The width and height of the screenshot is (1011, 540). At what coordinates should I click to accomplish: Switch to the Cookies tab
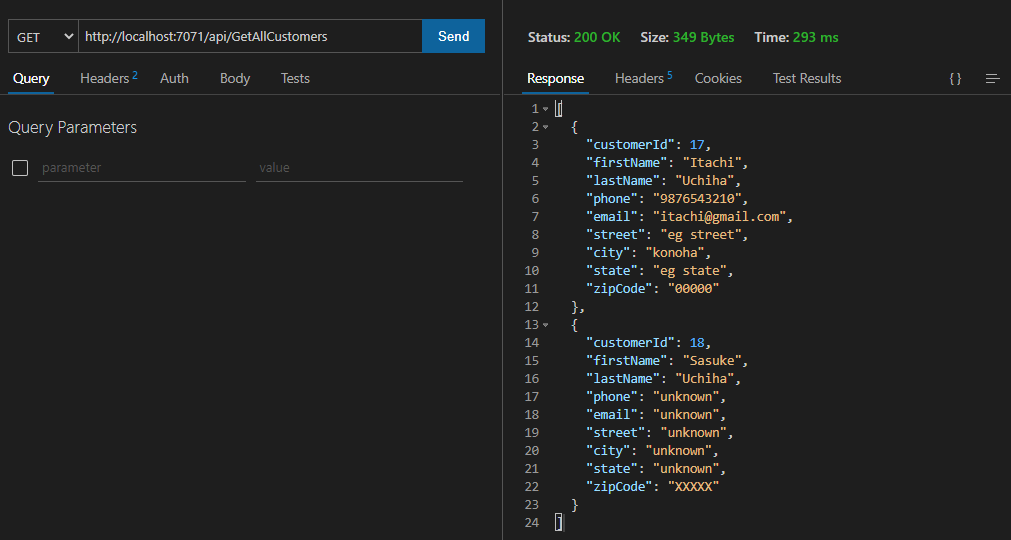click(718, 78)
